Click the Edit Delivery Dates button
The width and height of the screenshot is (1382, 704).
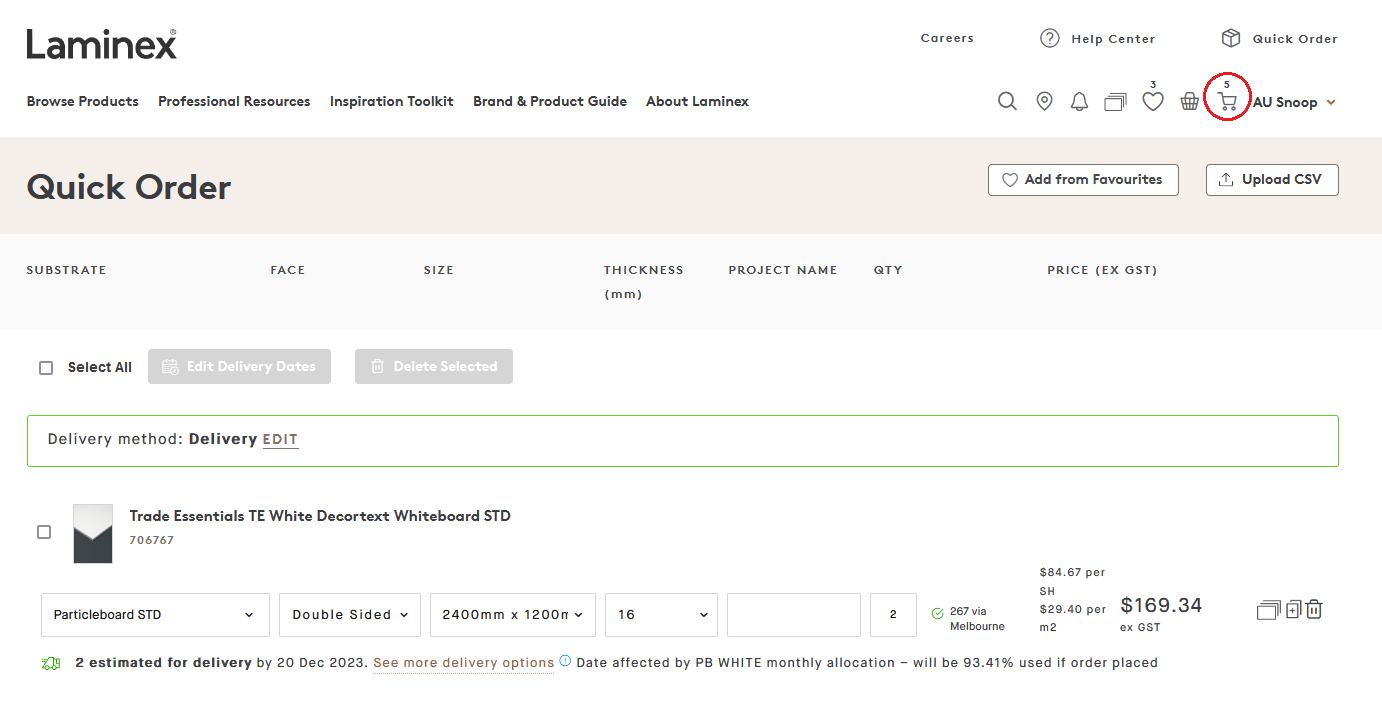click(x=239, y=367)
